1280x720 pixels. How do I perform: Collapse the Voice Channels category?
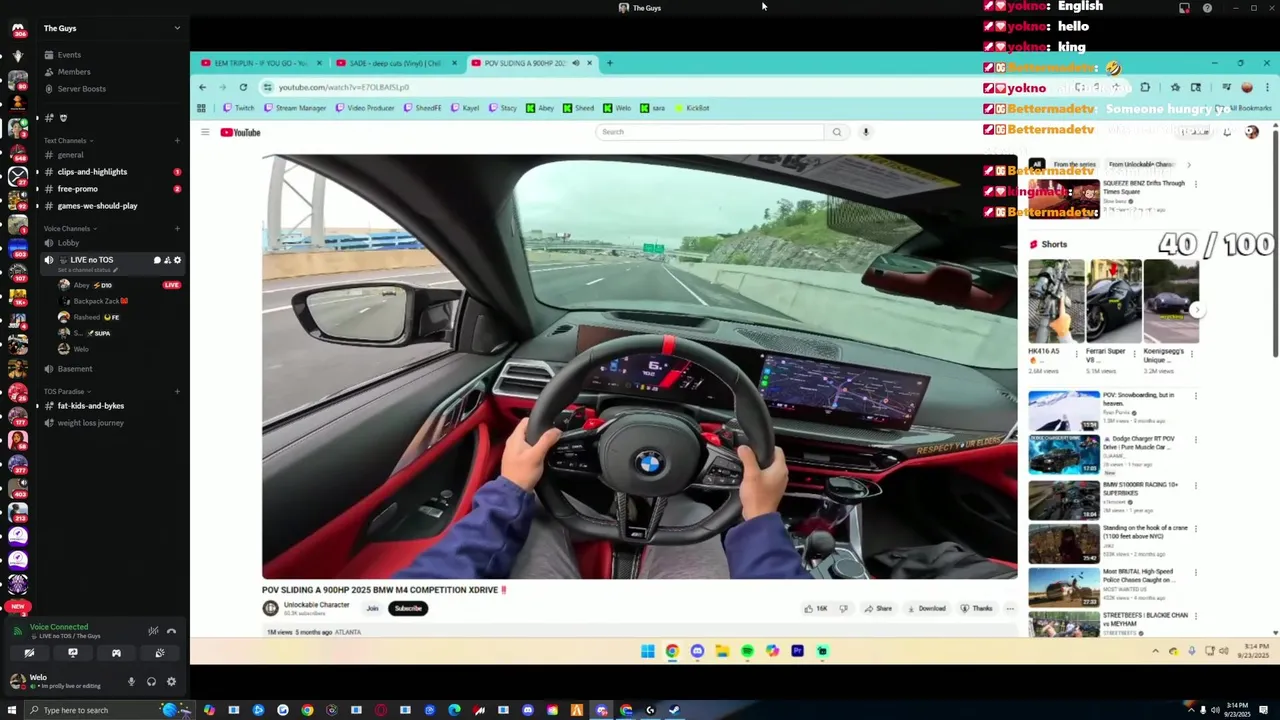point(69,229)
